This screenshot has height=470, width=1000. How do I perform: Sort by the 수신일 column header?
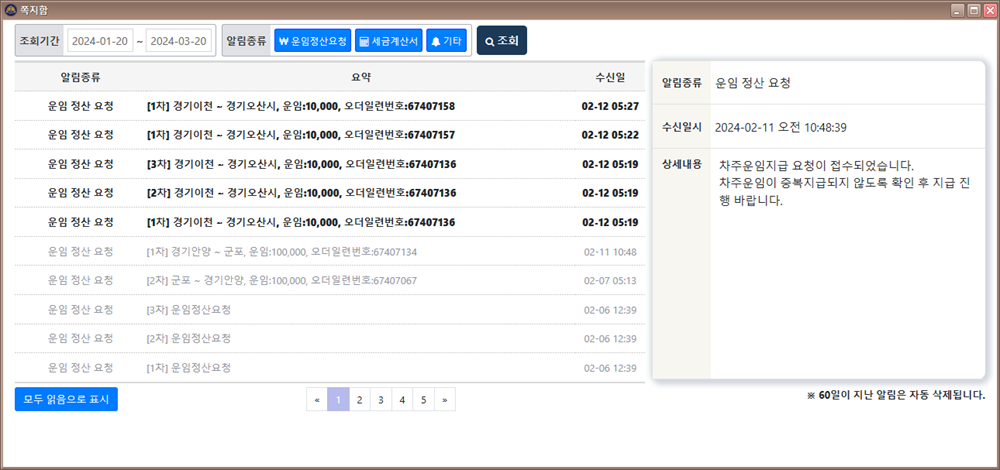(x=609, y=77)
